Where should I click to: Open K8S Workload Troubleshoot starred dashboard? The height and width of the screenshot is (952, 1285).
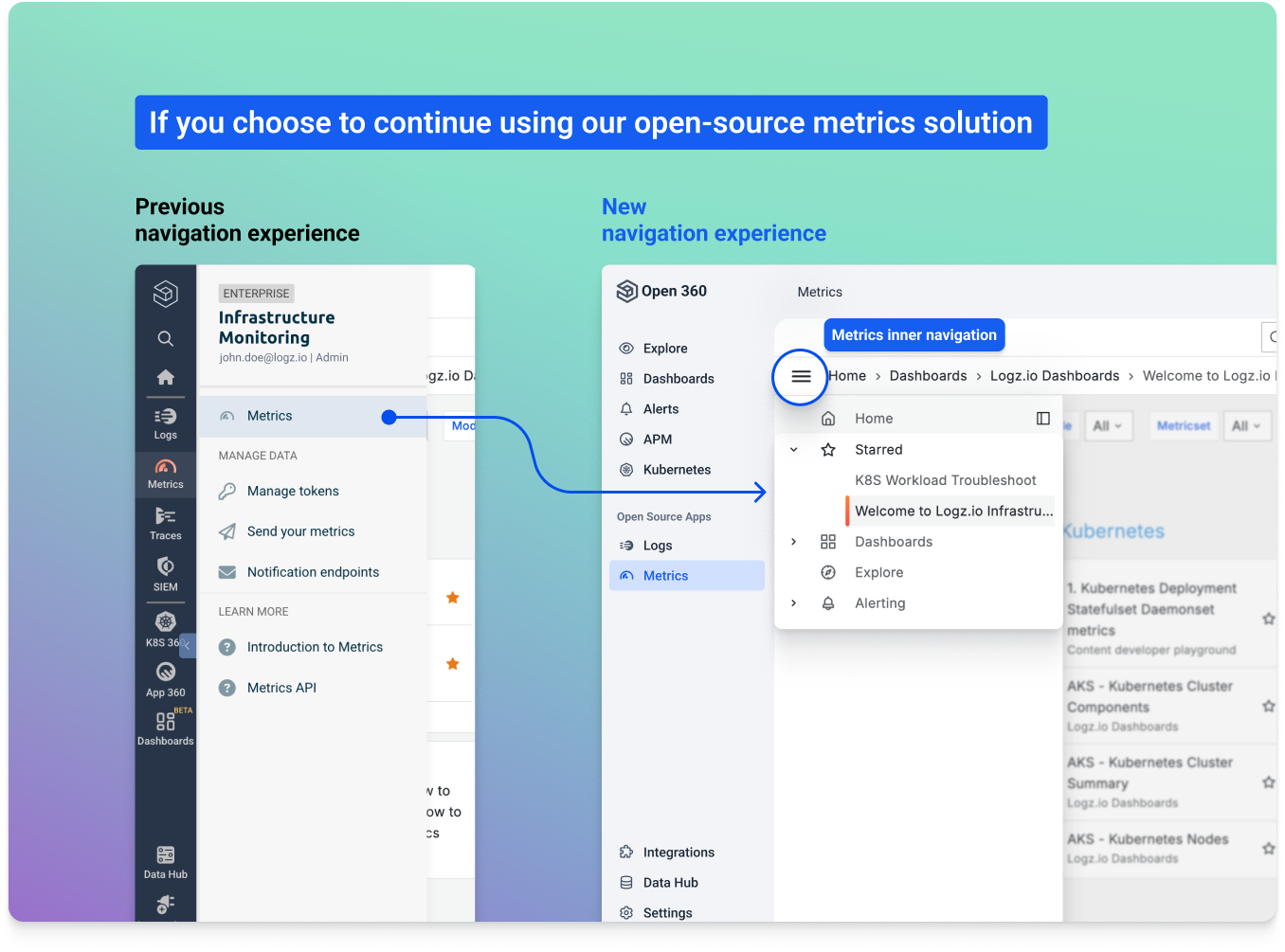point(945,480)
